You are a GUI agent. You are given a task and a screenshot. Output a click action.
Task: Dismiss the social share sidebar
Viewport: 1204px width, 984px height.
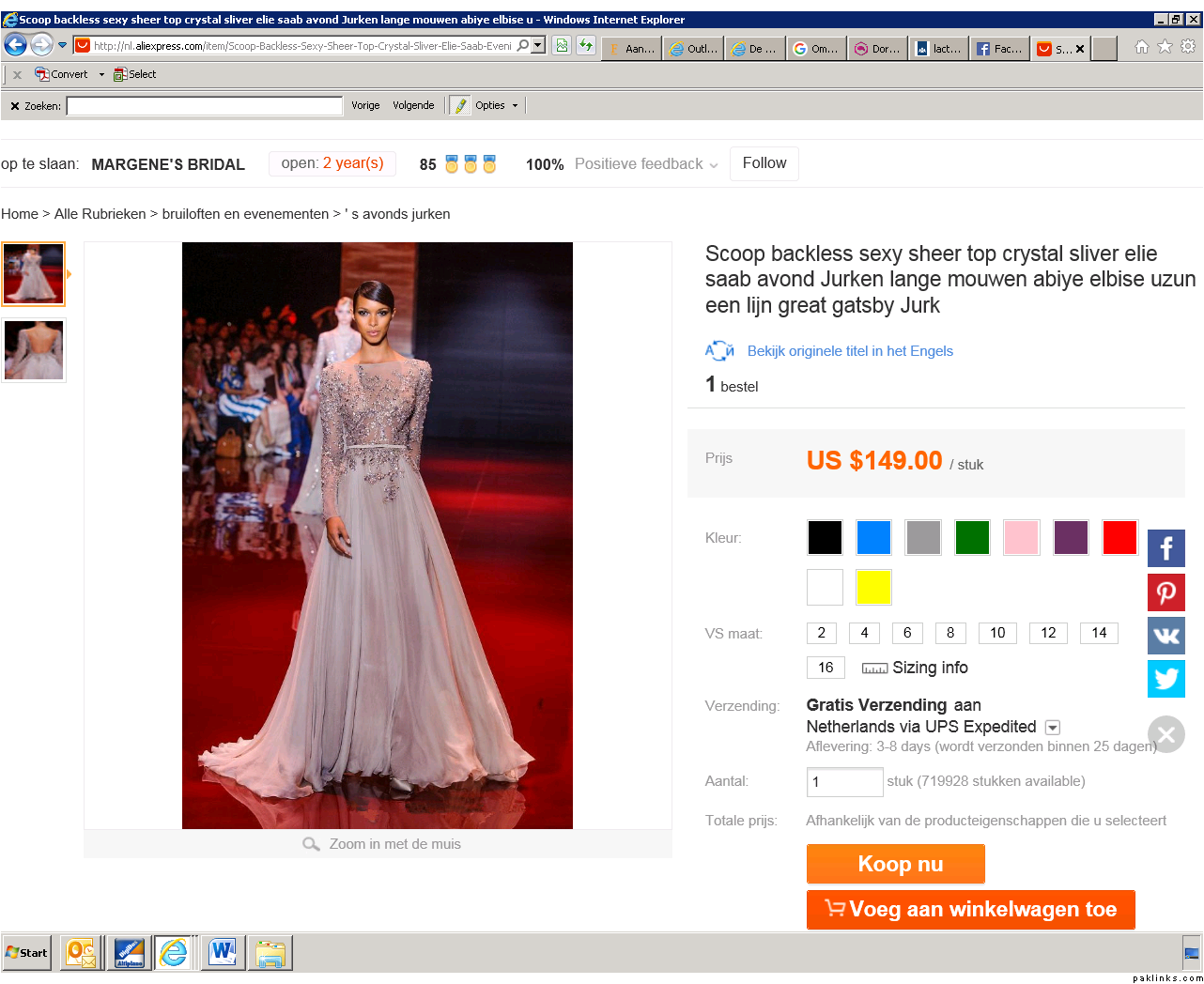[1165, 734]
